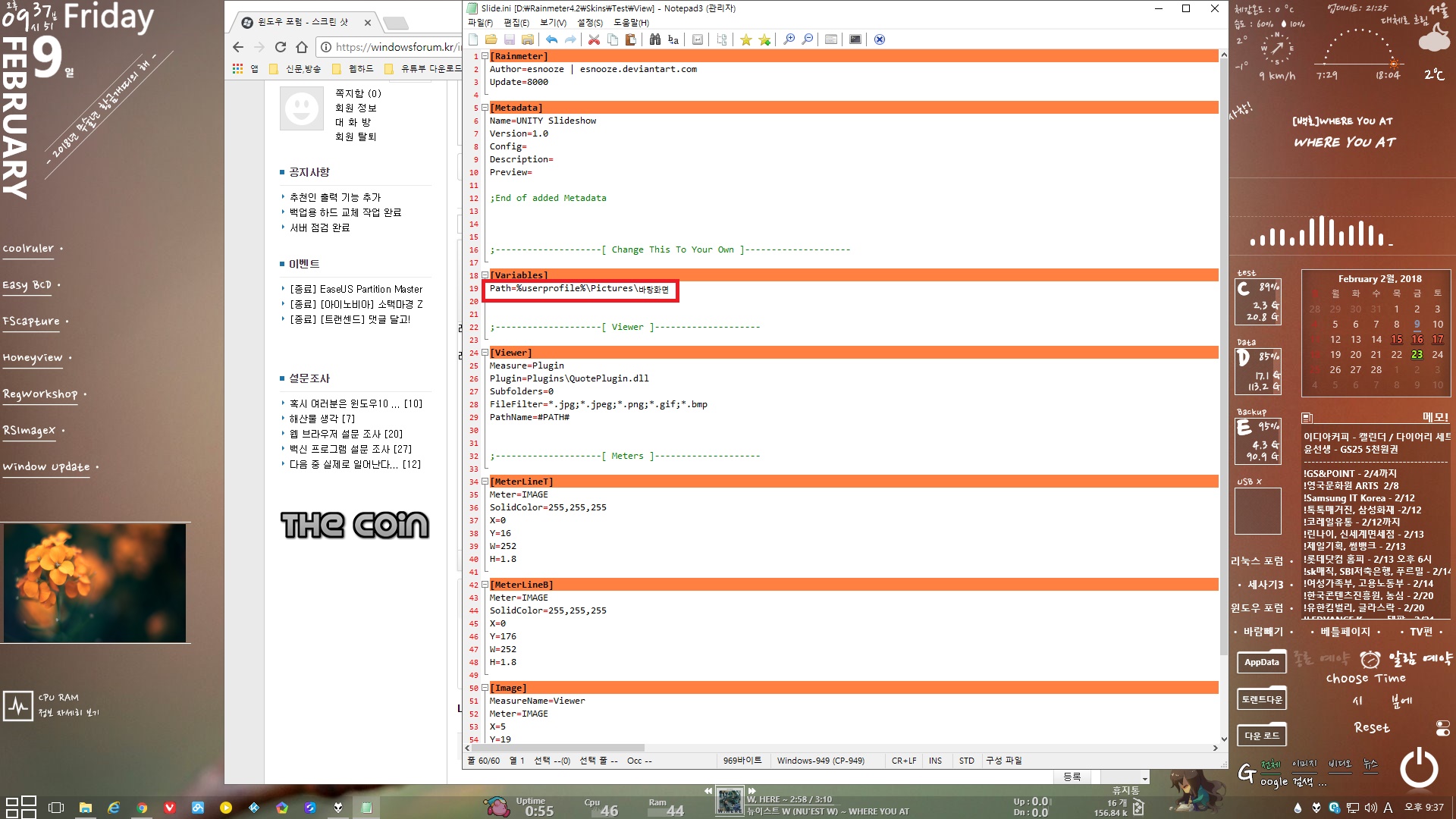Open Windows Start button
Screen dimensions: 1456x819
(x=20, y=808)
